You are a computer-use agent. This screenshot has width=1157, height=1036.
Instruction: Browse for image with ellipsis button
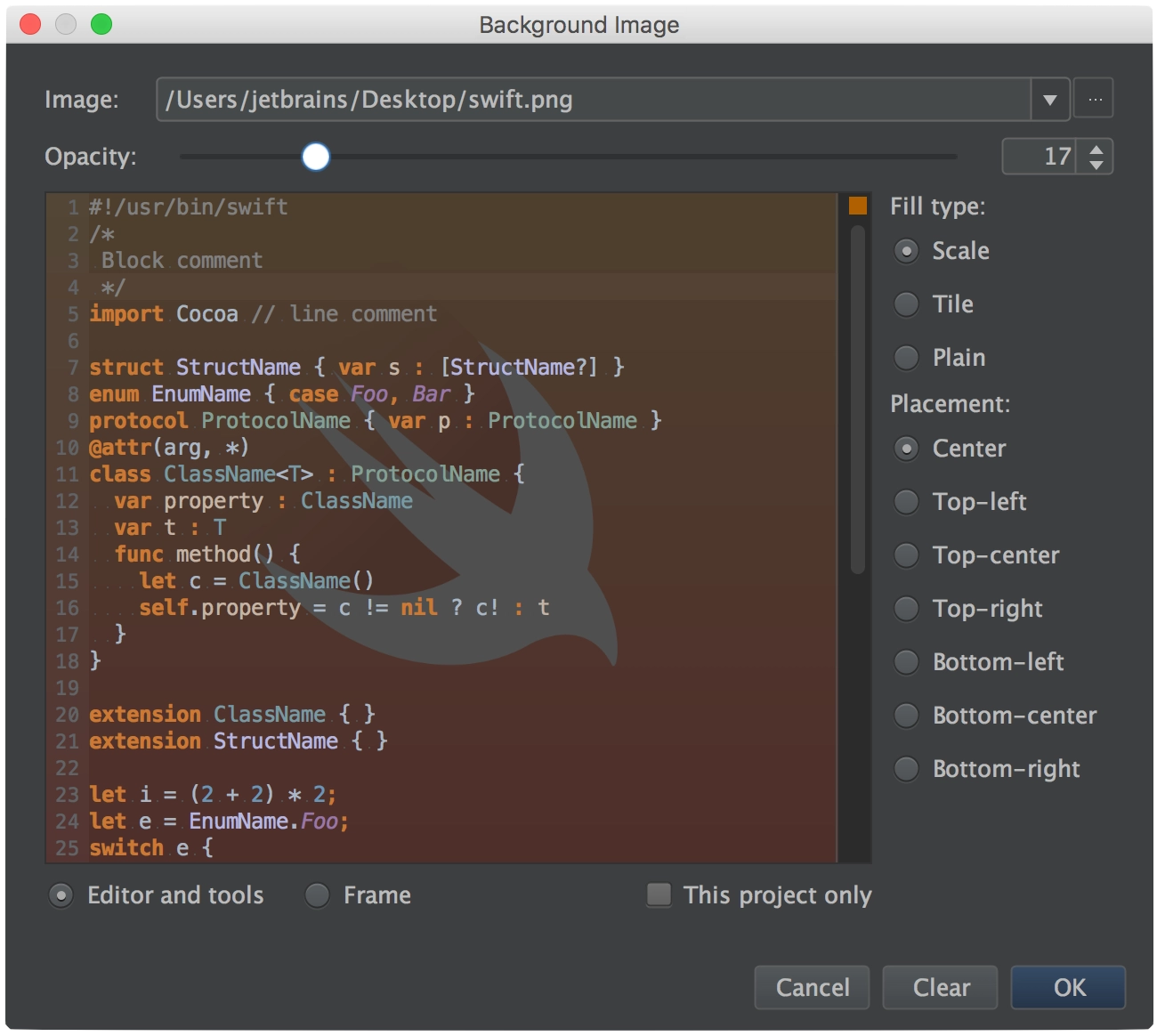(1095, 99)
